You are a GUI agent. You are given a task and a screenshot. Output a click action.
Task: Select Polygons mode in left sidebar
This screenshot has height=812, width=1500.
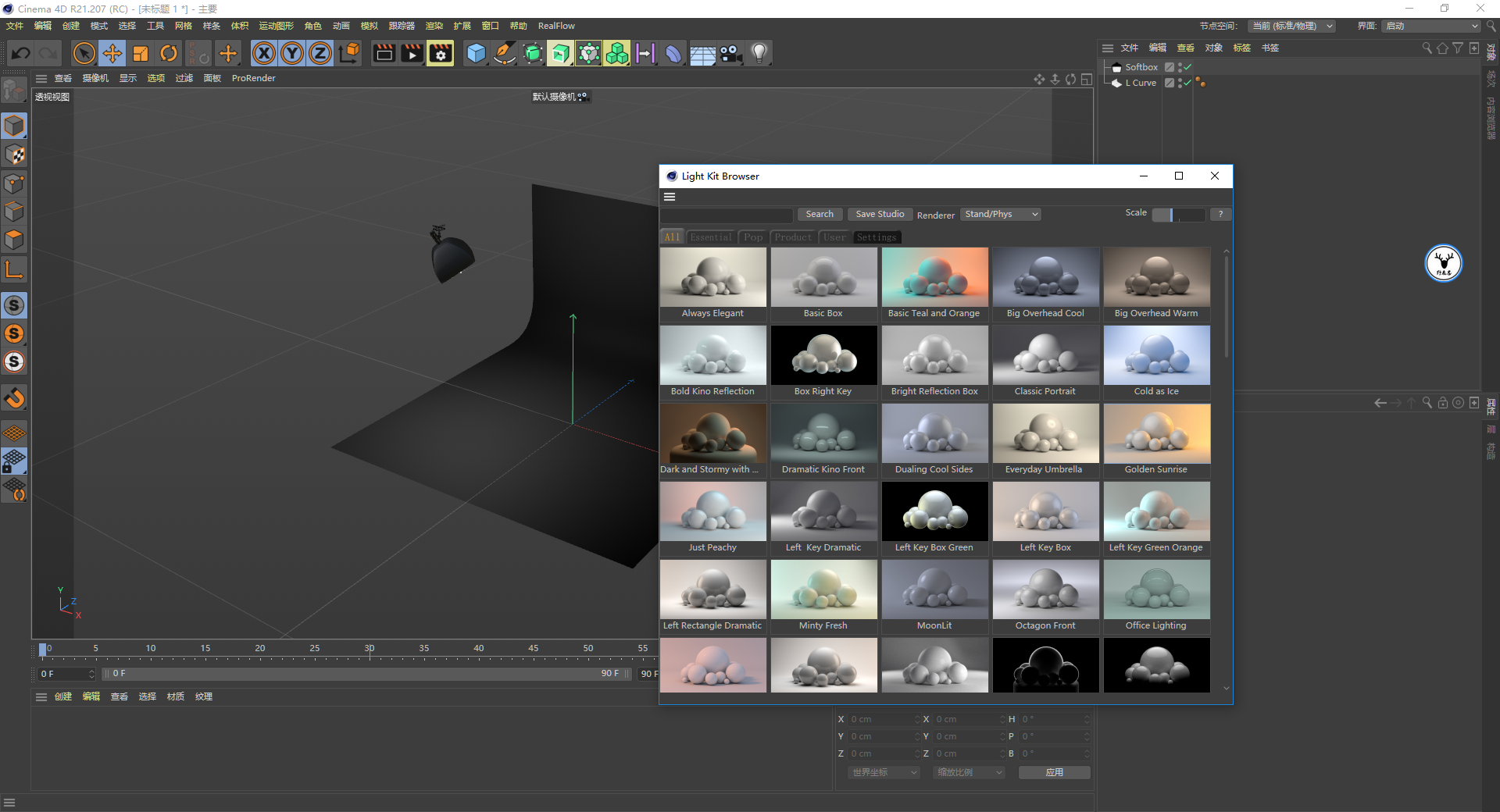point(14,240)
